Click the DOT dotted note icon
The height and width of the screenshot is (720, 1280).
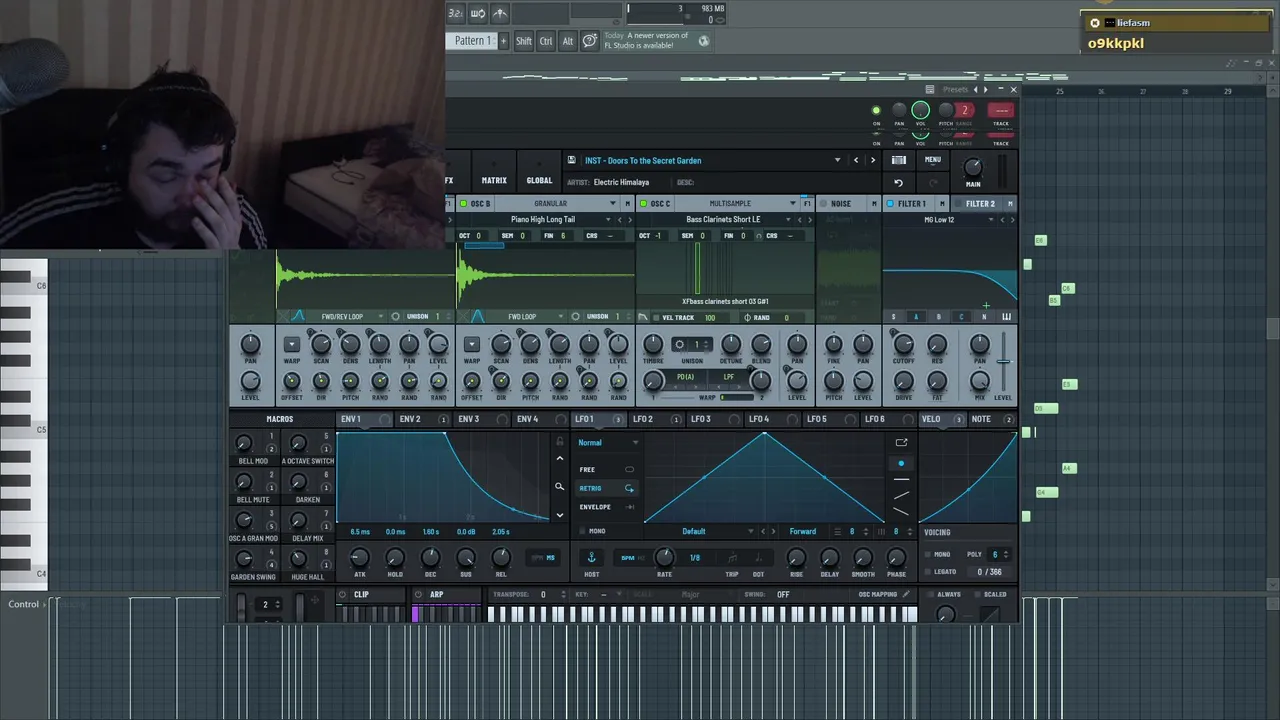(758, 559)
